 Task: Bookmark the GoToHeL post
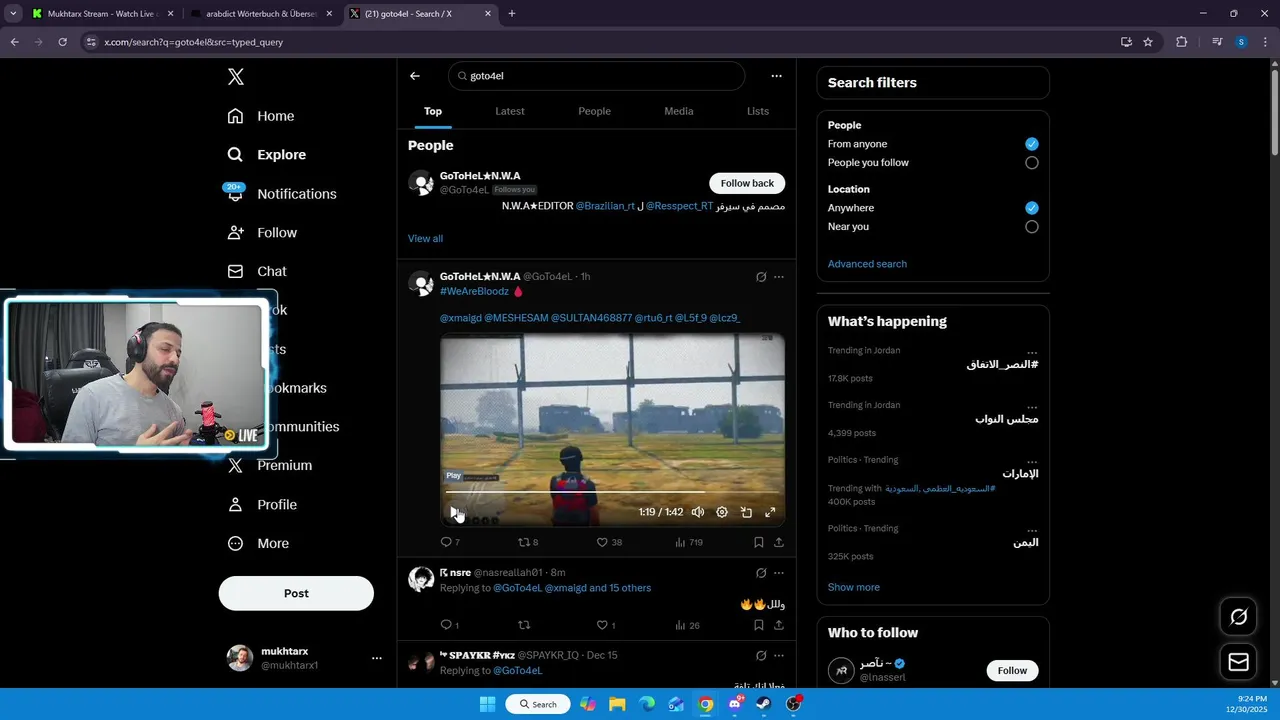pyautogui.click(x=759, y=542)
